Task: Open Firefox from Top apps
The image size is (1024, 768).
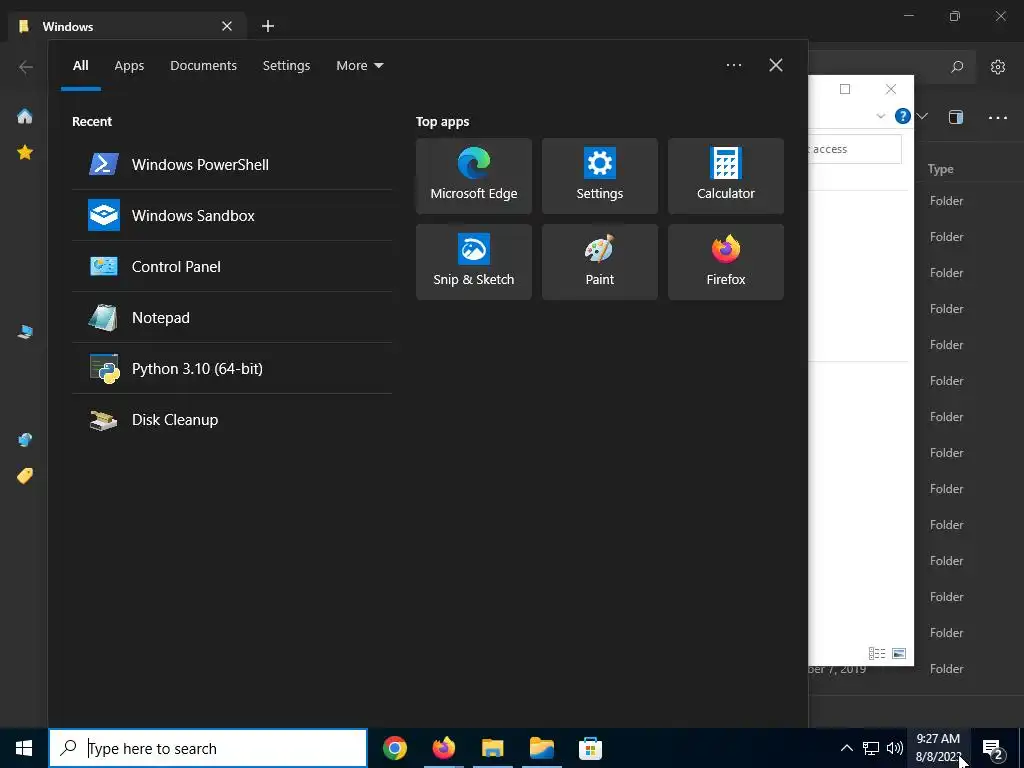Action: point(726,262)
